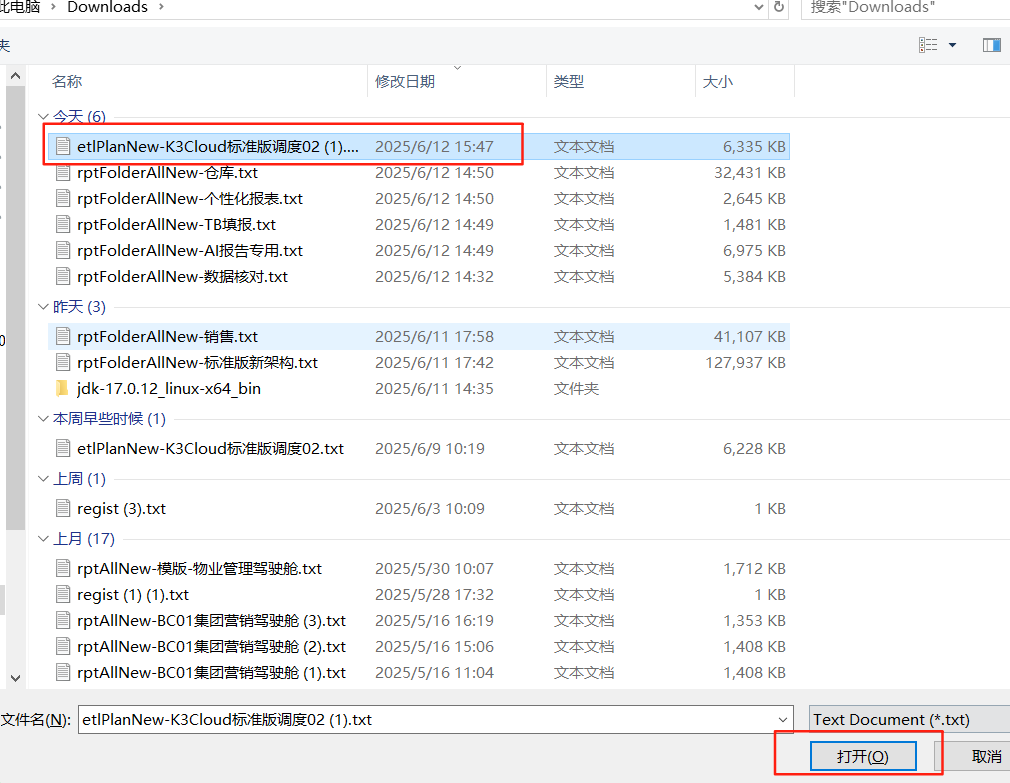Select file name rptFolderAllNew-销售.txt
This screenshot has width=1010, height=783.
(x=167, y=336)
